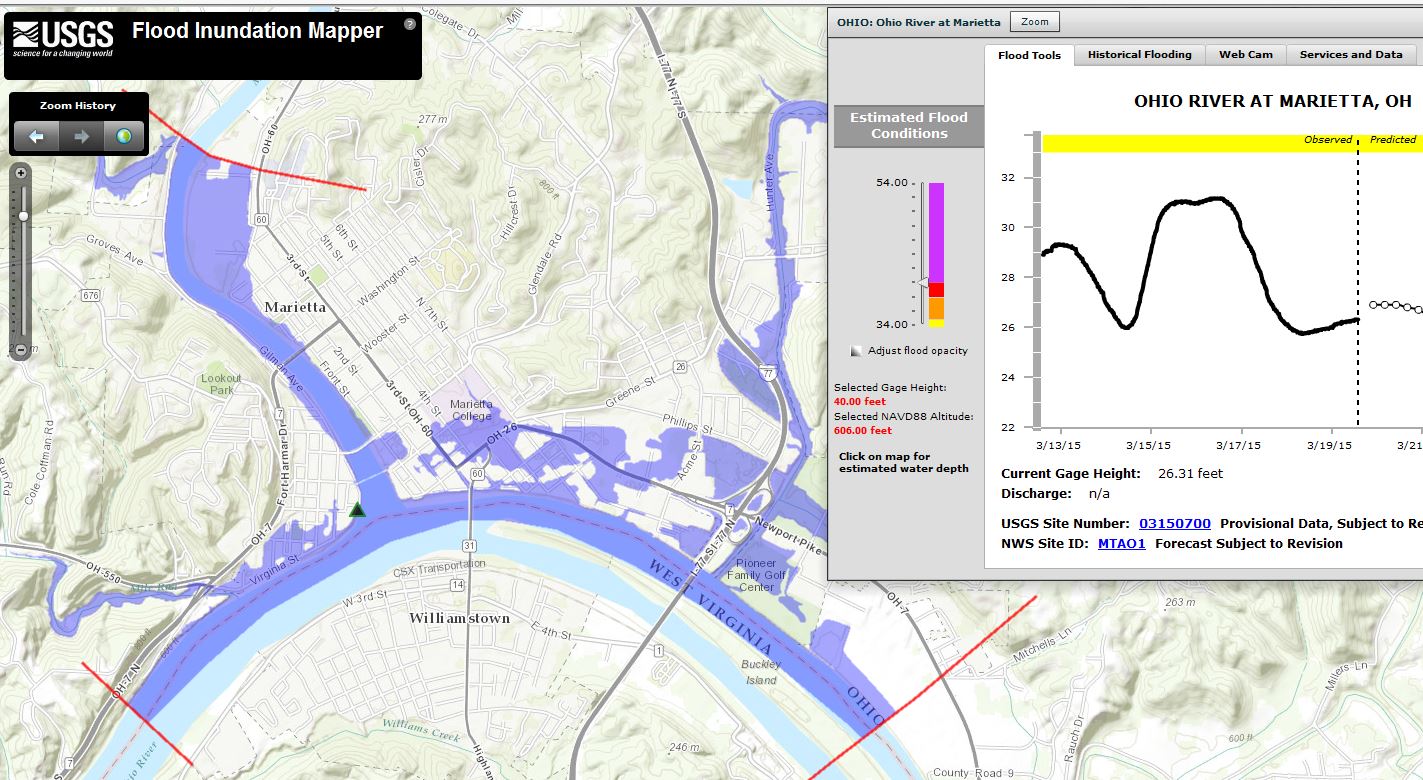Click the route 676 shield on map

coord(91,295)
